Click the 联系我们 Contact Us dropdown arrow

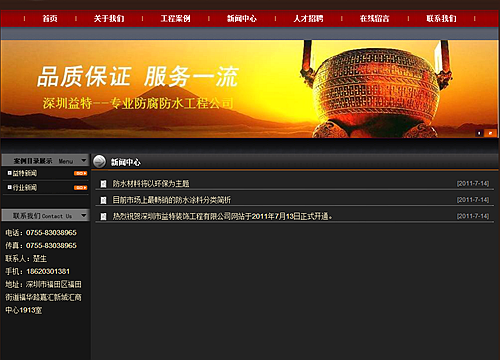pos(84,216)
